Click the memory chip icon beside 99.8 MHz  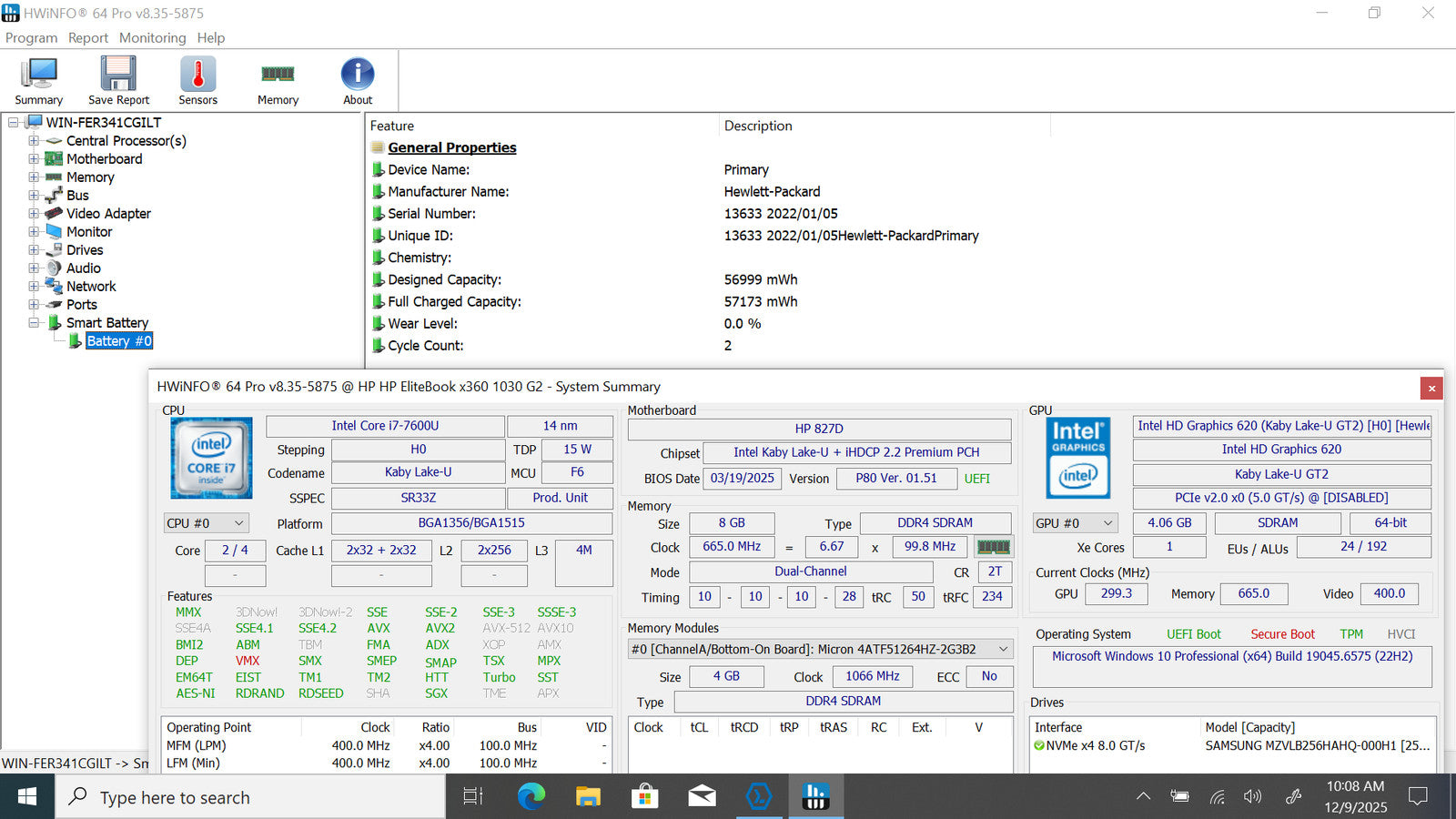pos(993,547)
